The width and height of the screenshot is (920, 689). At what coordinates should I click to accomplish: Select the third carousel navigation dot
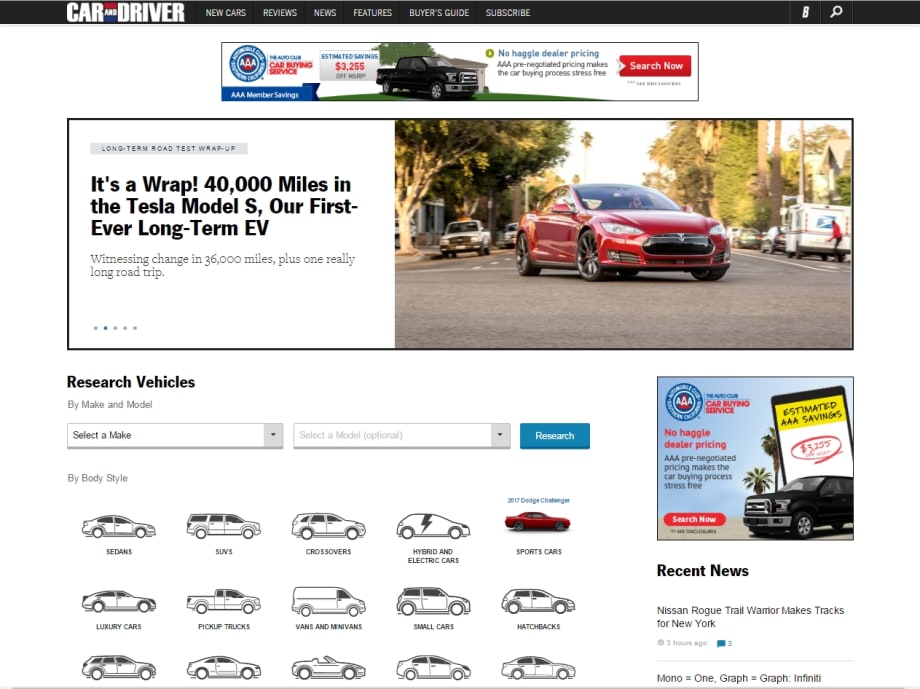115,327
